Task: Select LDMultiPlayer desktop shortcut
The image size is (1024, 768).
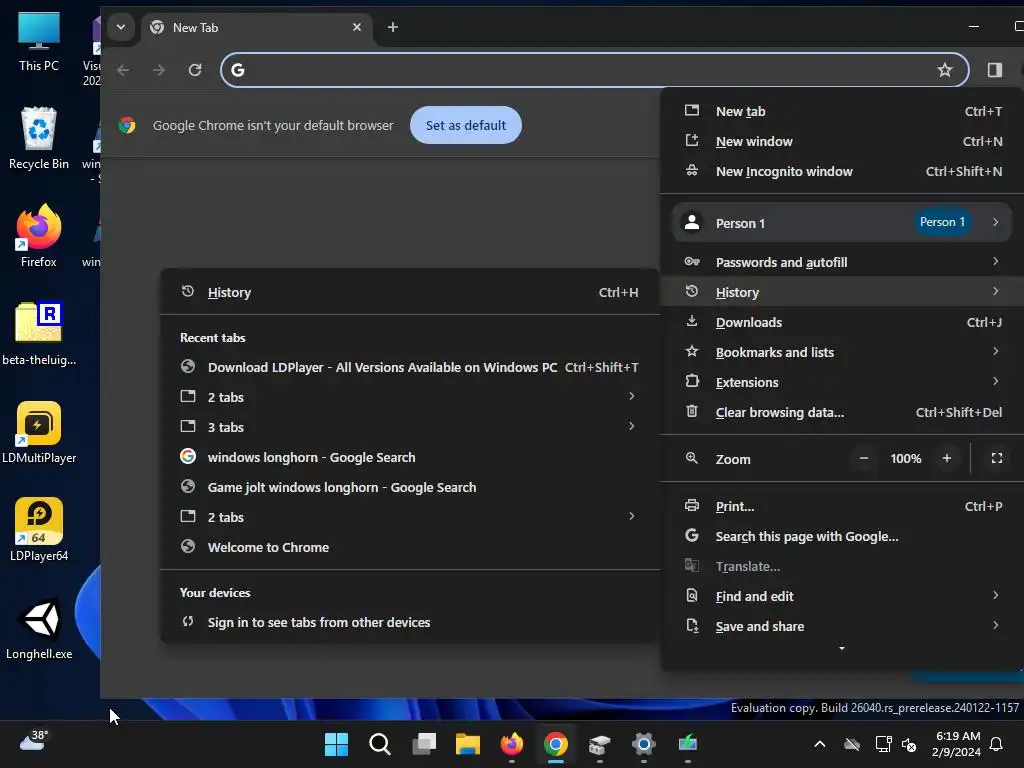Action: [39, 432]
